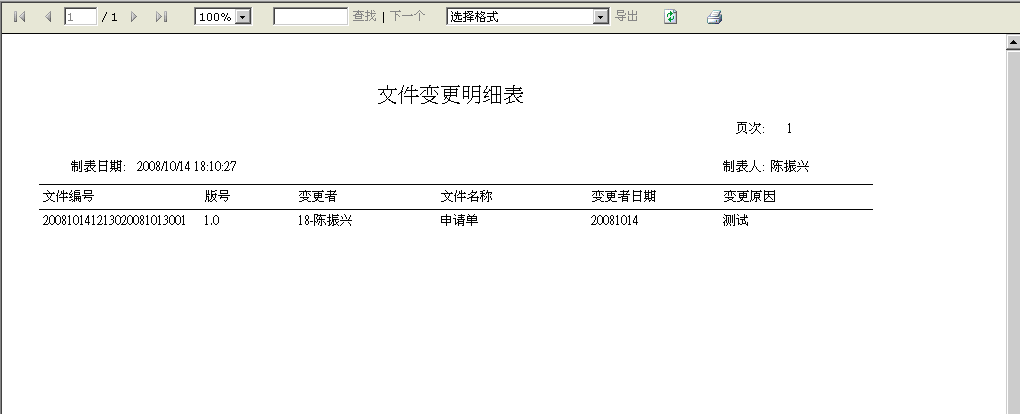Viewport: 1020px width, 414px height.
Task: Click the 导出 export link
Action: tap(626, 17)
